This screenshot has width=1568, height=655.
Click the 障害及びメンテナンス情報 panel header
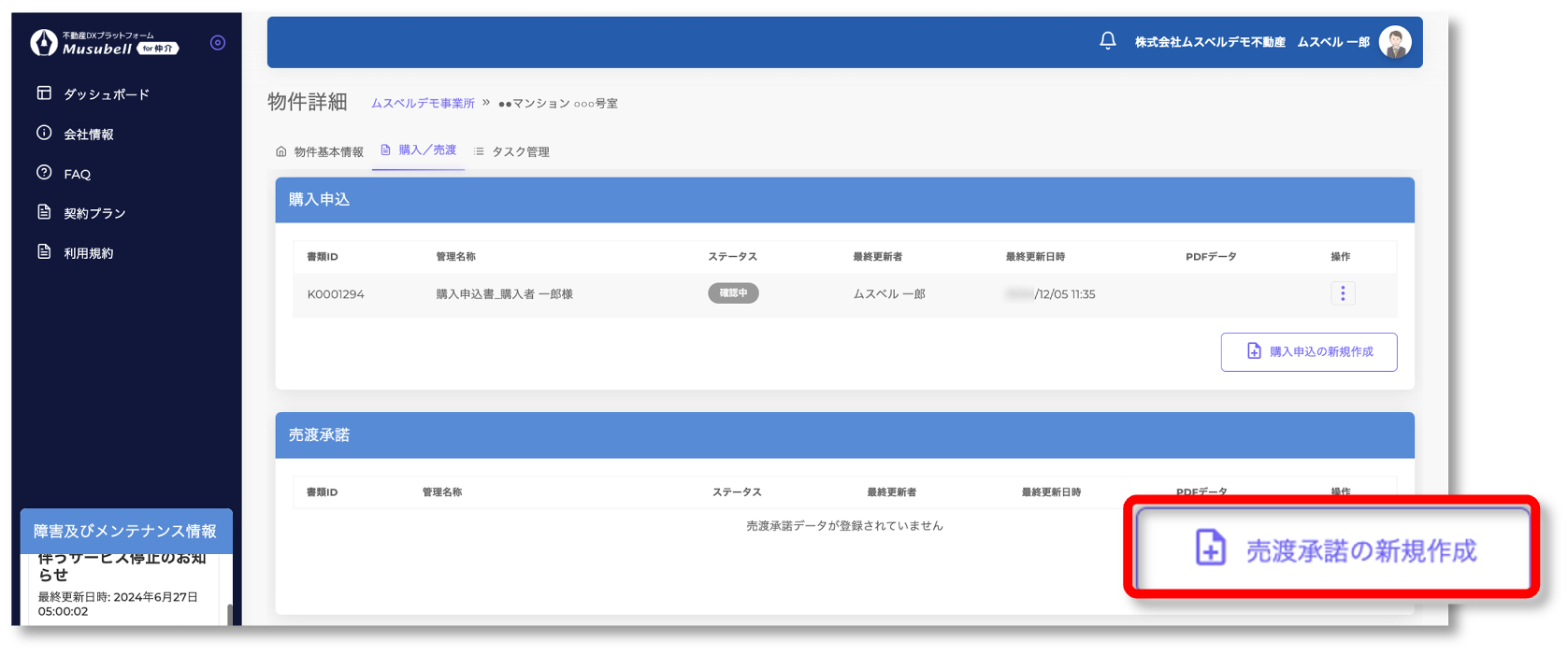pyautogui.click(x=126, y=531)
